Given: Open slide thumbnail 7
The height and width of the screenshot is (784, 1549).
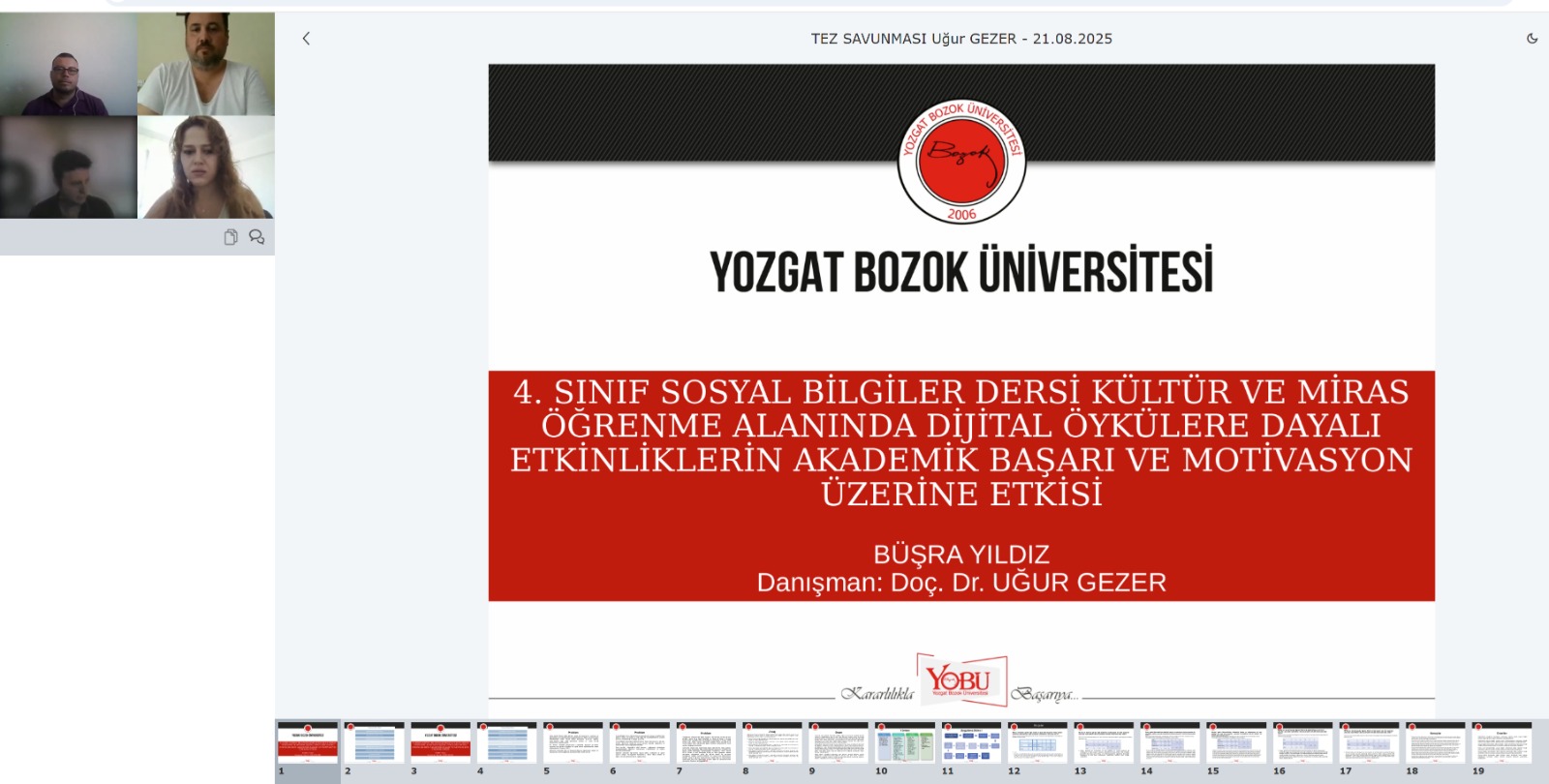Looking at the screenshot, I should (706, 743).
